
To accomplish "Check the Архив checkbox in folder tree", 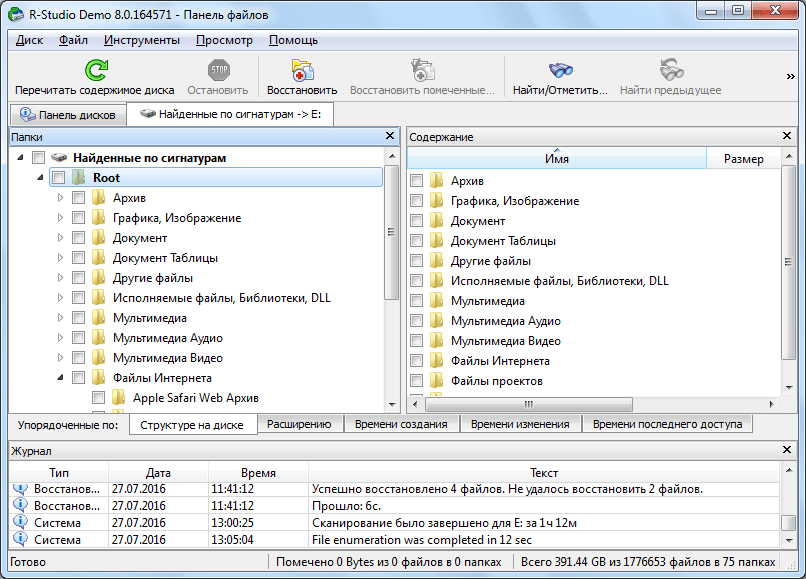I will pos(79,198).
